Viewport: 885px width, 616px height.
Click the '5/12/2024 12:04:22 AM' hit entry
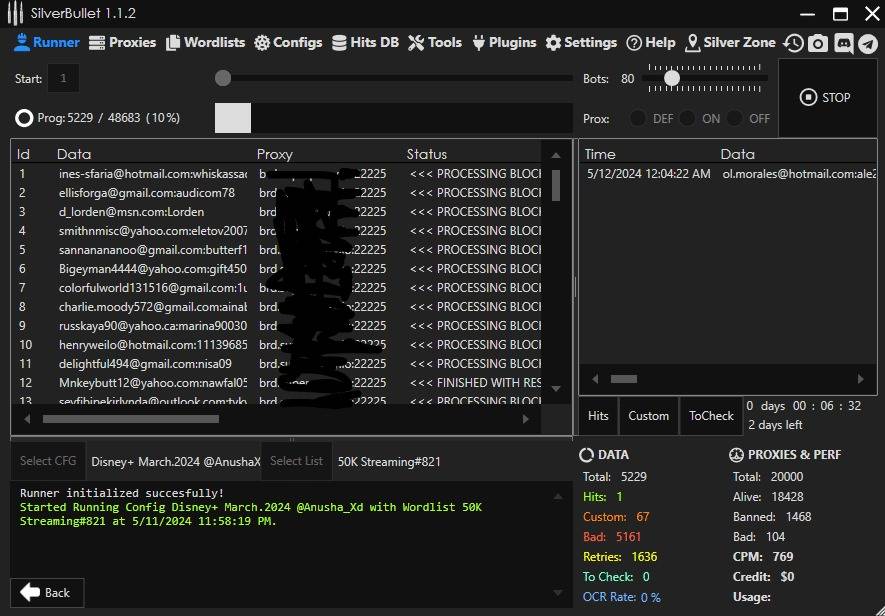click(649, 174)
